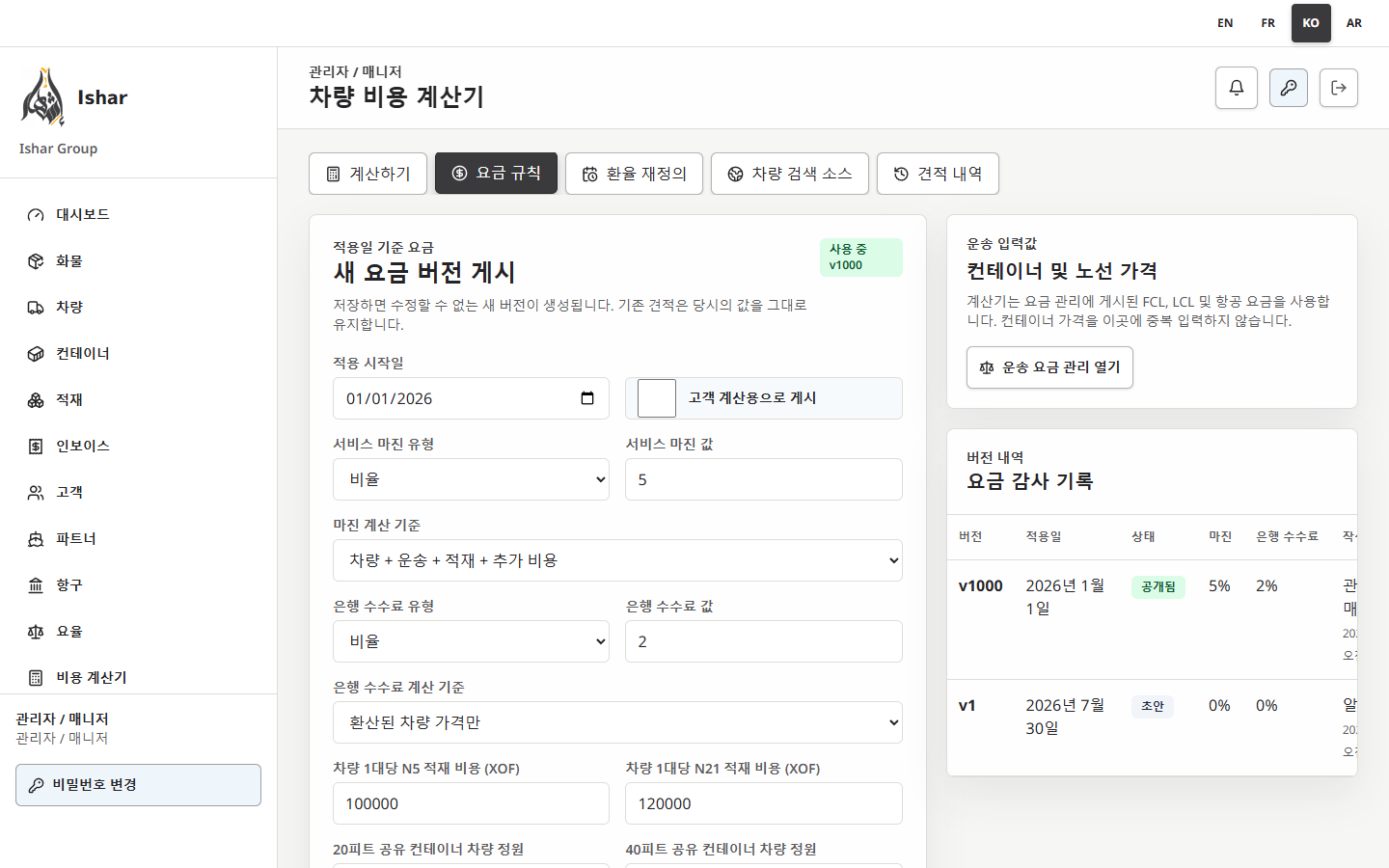The height and width of the screenshot is (868, 1389).
Task: Open 요율 in the sidebar
Action: 138,632
